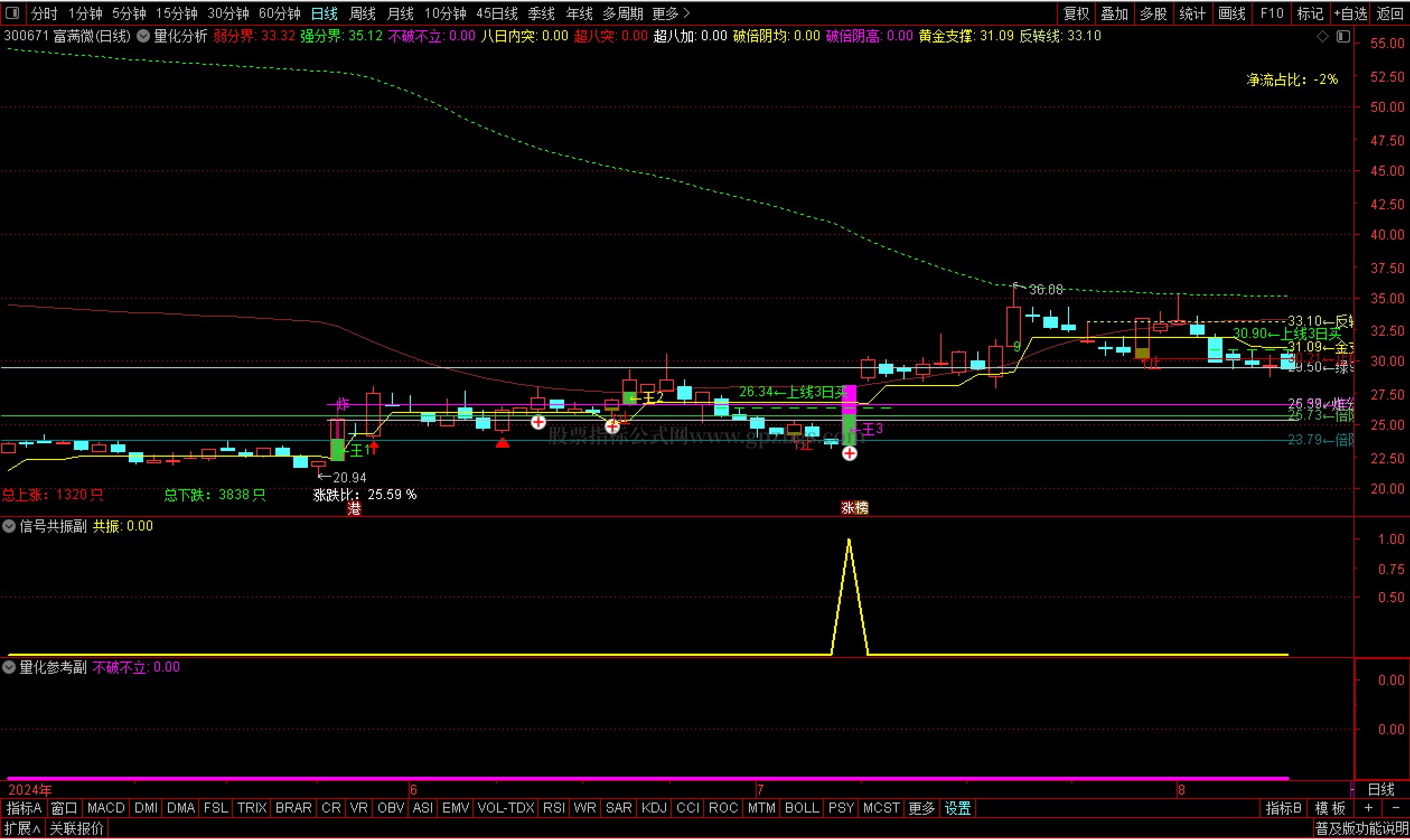Select the RSI indicator
1410x840 pixels.
point(554,808)
